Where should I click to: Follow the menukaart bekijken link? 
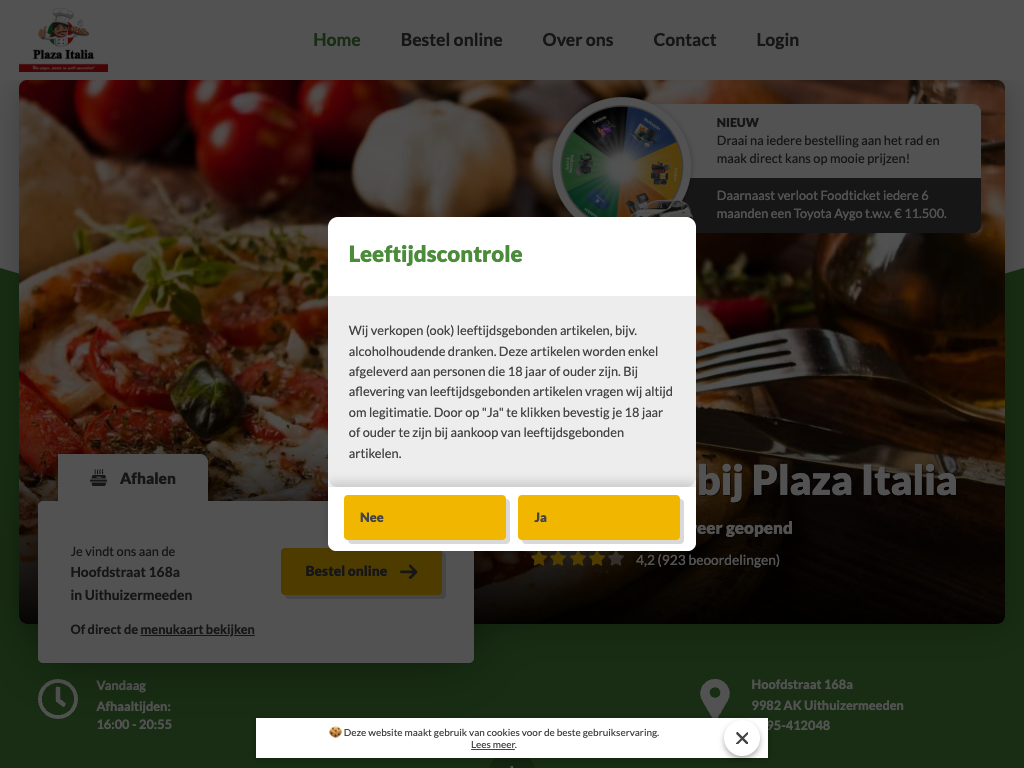(x=197, y=630)
